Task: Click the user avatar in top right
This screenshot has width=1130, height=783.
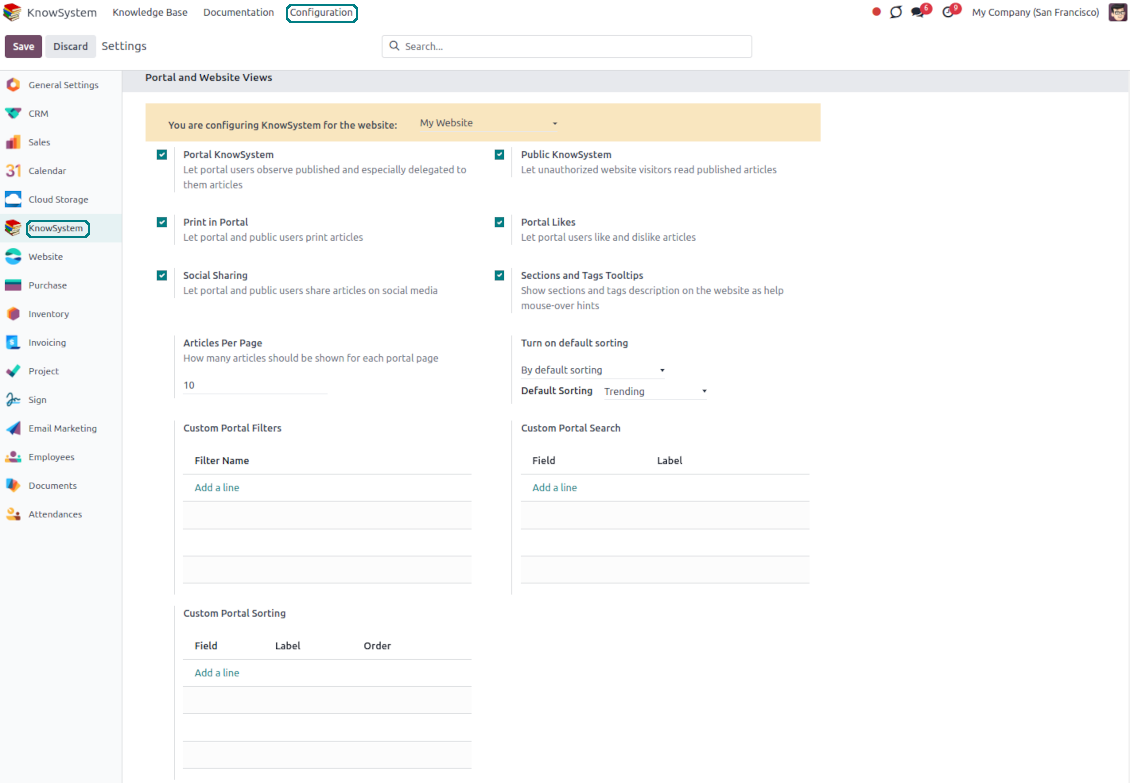Action: [x=1117, y=12]
